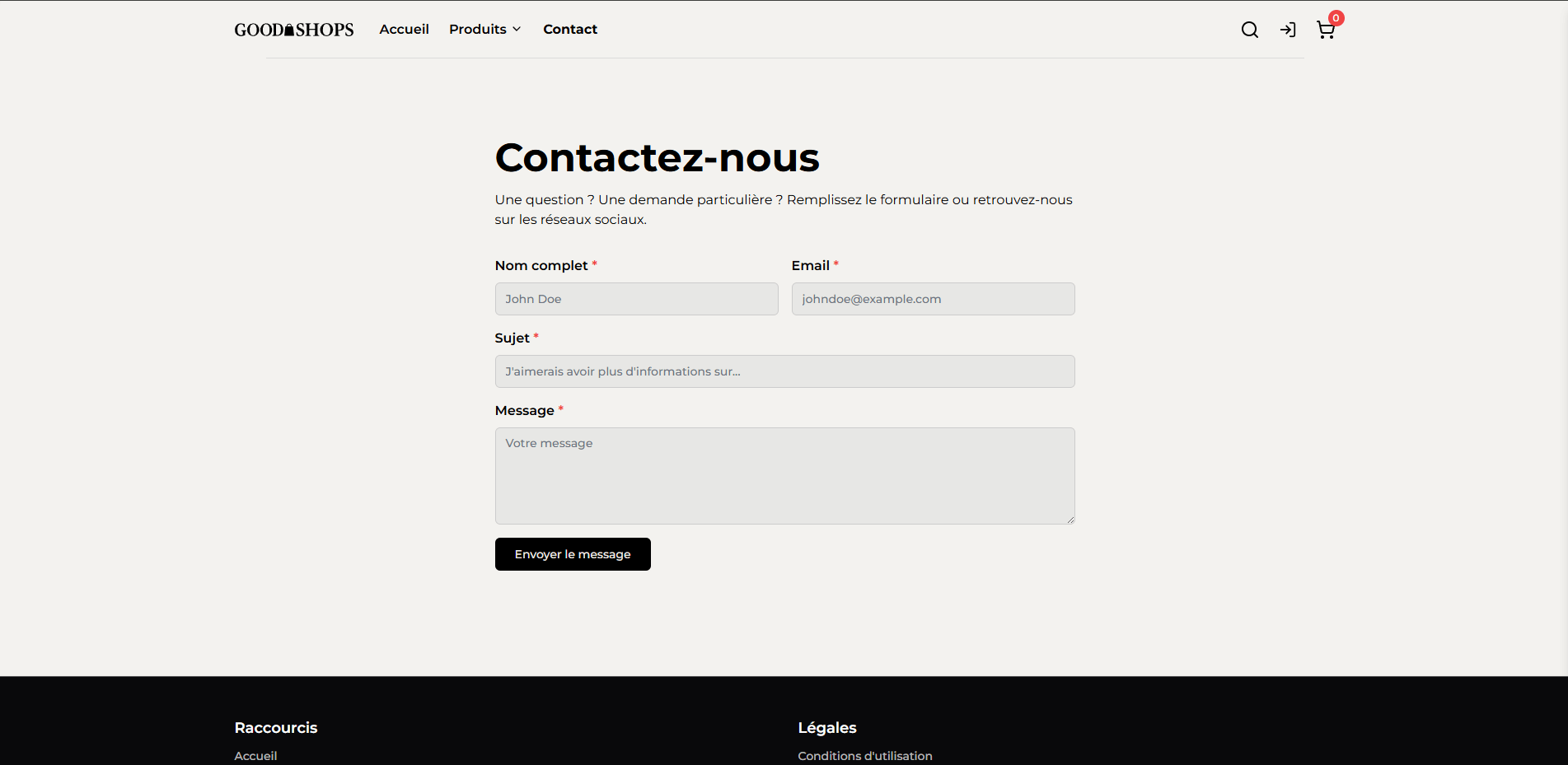Image resolution: width=1568 pixels, height=765 pixels.
Task: Click the GoodShops logo
Action: click(x=294, y=30)
